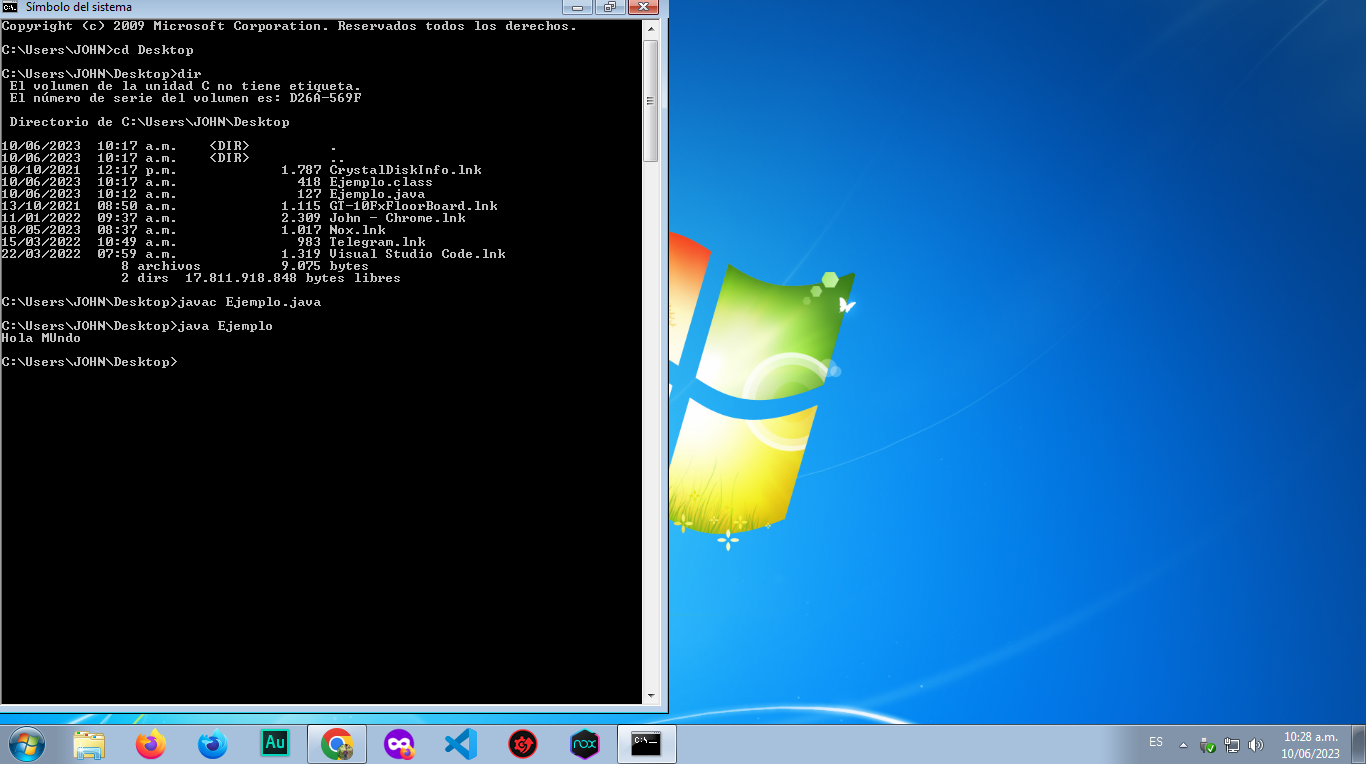
Task: Open the purple mask Firefox private icon
Action: point(399,745)
